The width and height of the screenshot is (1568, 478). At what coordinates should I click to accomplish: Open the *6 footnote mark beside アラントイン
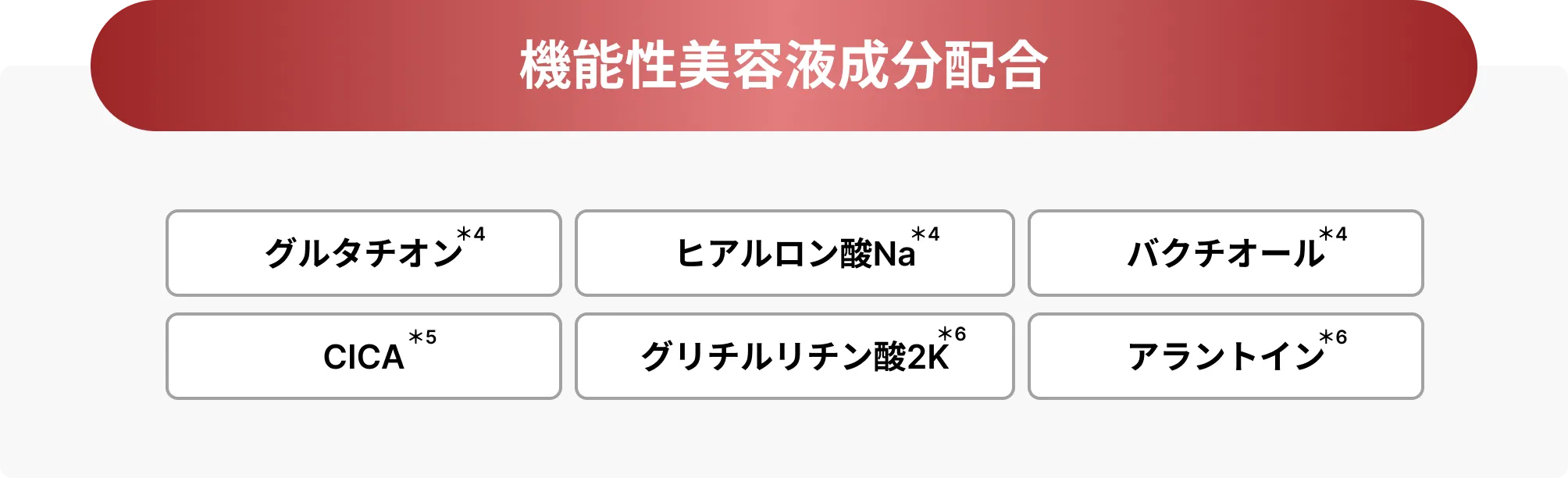tap(1333, 337)
